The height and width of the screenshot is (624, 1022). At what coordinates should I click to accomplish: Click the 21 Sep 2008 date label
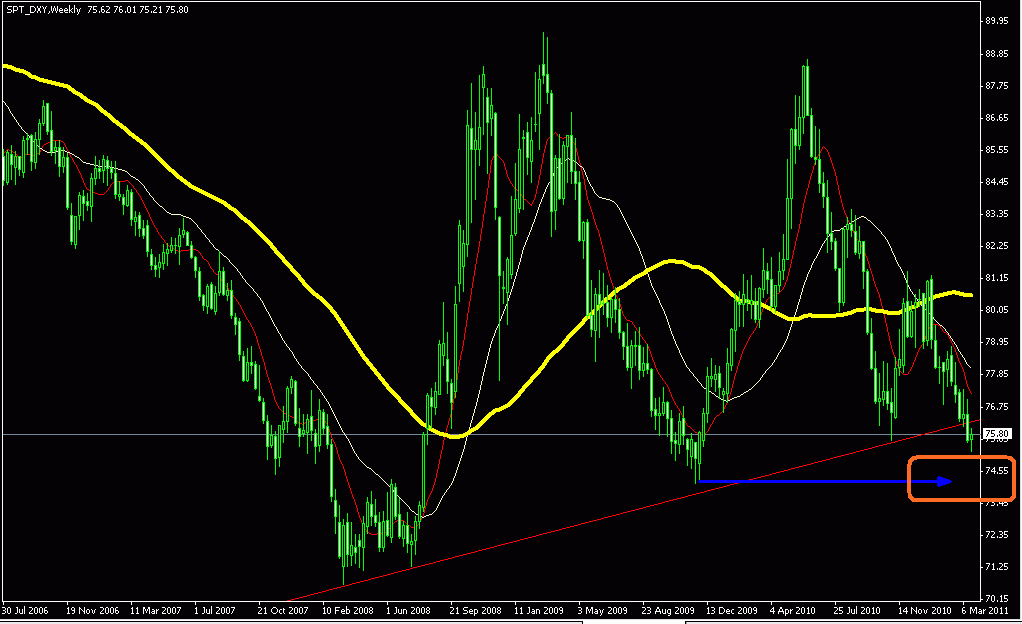click(475, 610)
